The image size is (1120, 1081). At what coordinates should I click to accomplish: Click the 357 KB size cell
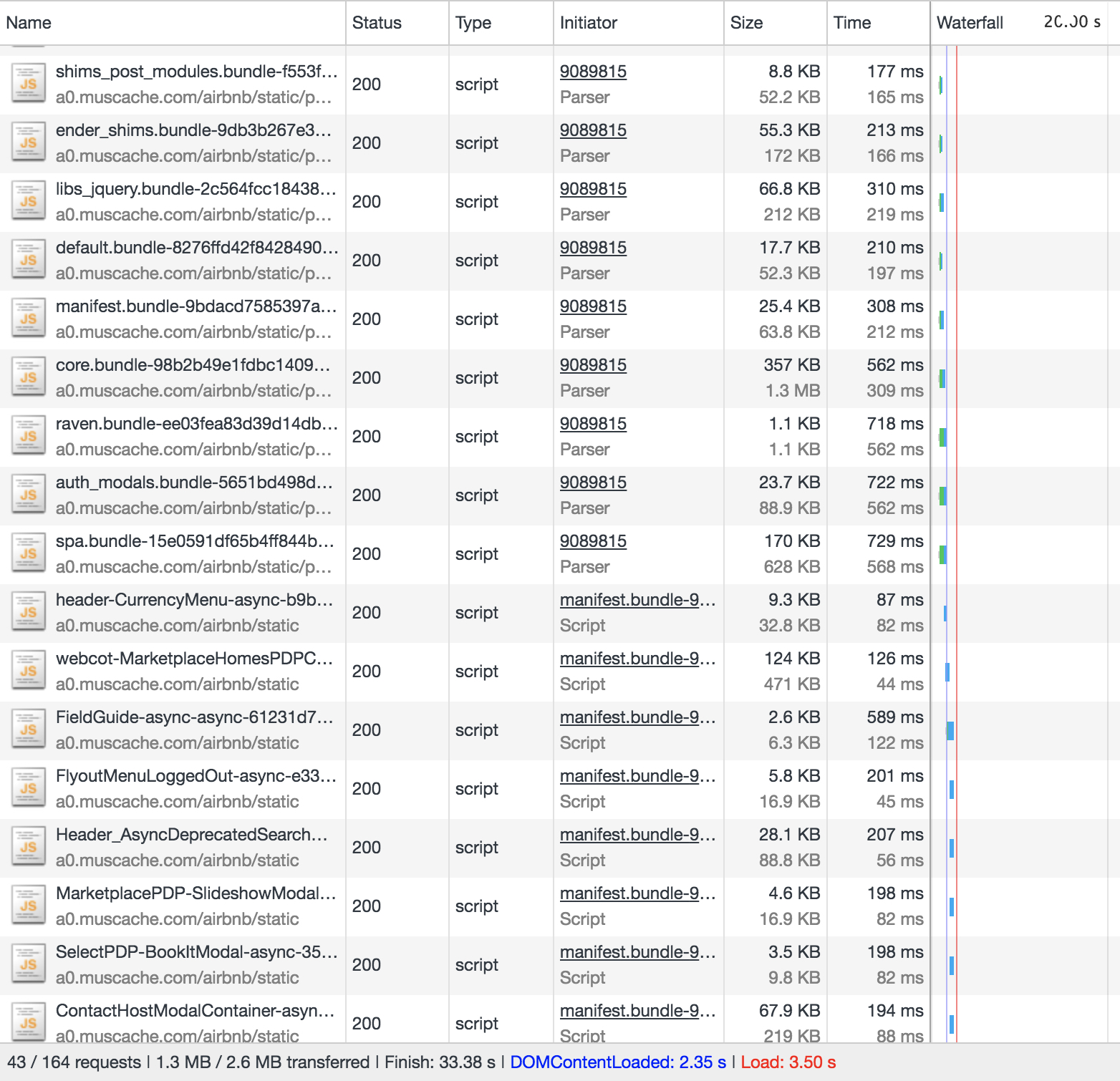[792, 365]
